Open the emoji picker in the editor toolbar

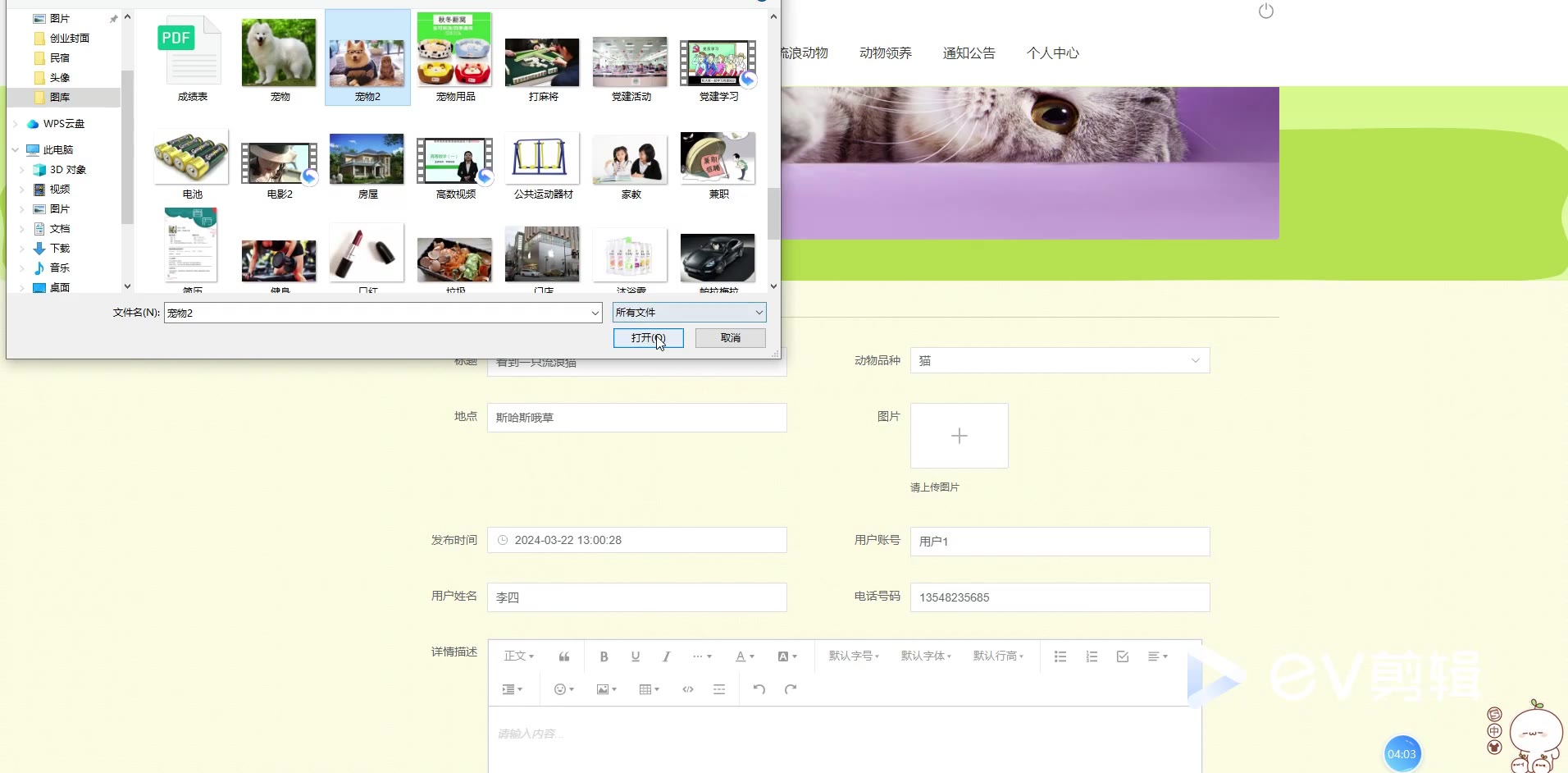(564, 689)
